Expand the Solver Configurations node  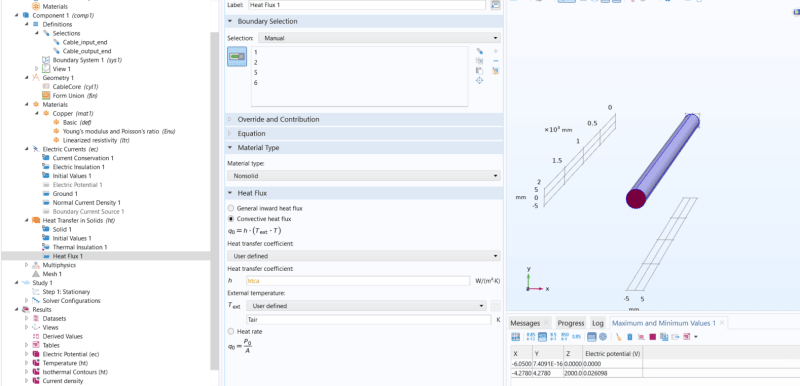coord(27,301)
